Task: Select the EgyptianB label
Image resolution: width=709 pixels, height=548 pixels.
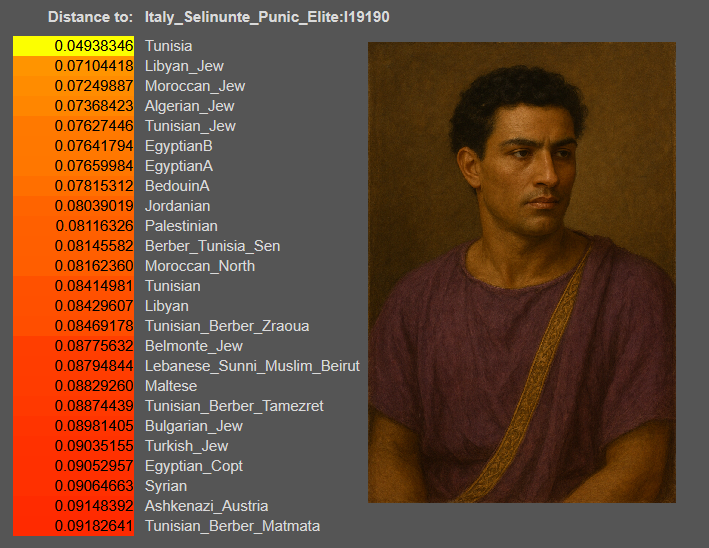Action: point(179,146)
